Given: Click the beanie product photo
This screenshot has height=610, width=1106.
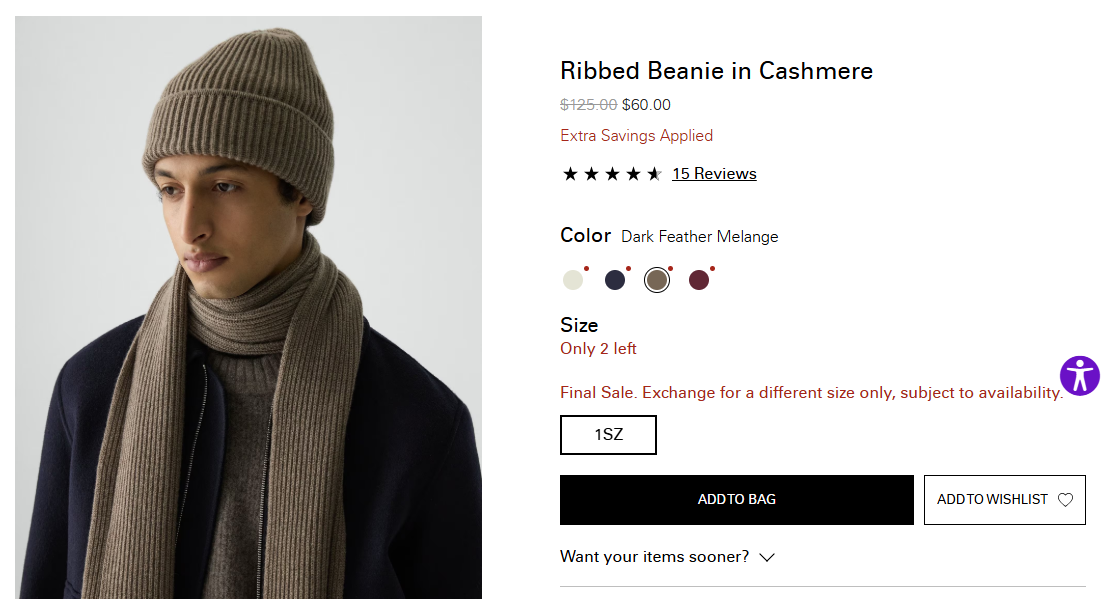Looking at the screenshot, I should (248, 307).
